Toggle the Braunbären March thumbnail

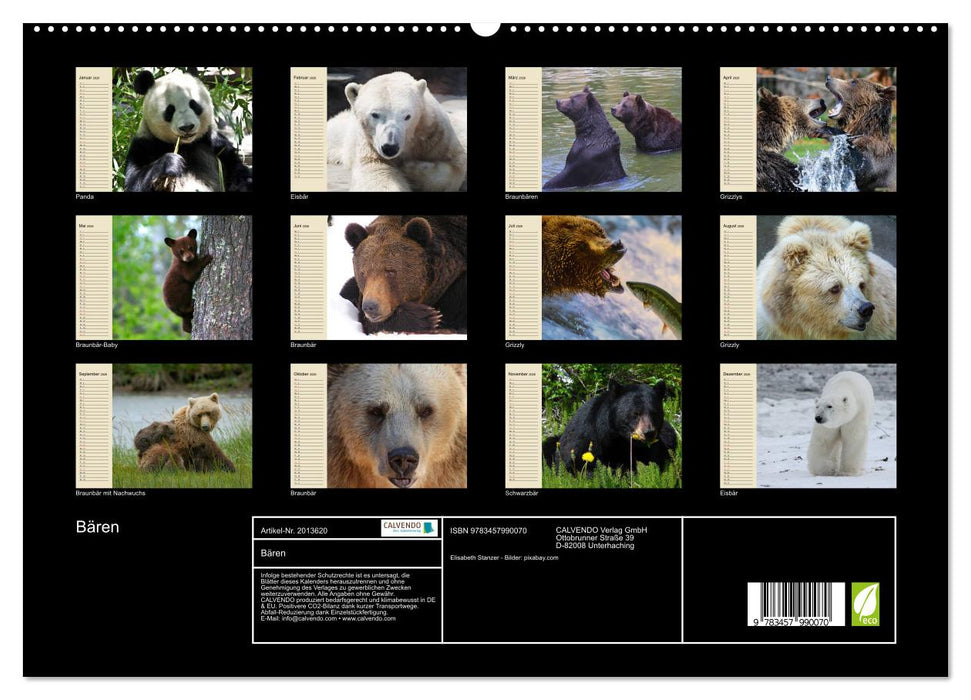610,130
